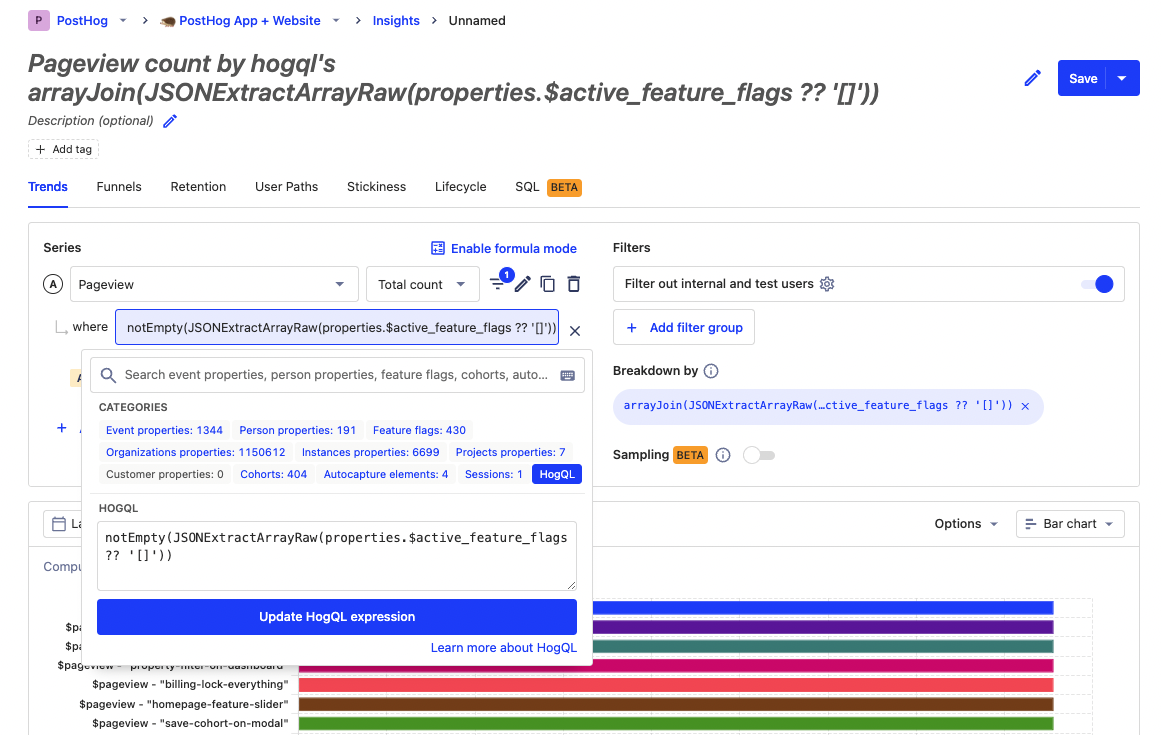Image resolution: width=1162 pixels, height=735 pixels.
Task: Open settings gear for internal user filter
Action: [x=827, y=284]
